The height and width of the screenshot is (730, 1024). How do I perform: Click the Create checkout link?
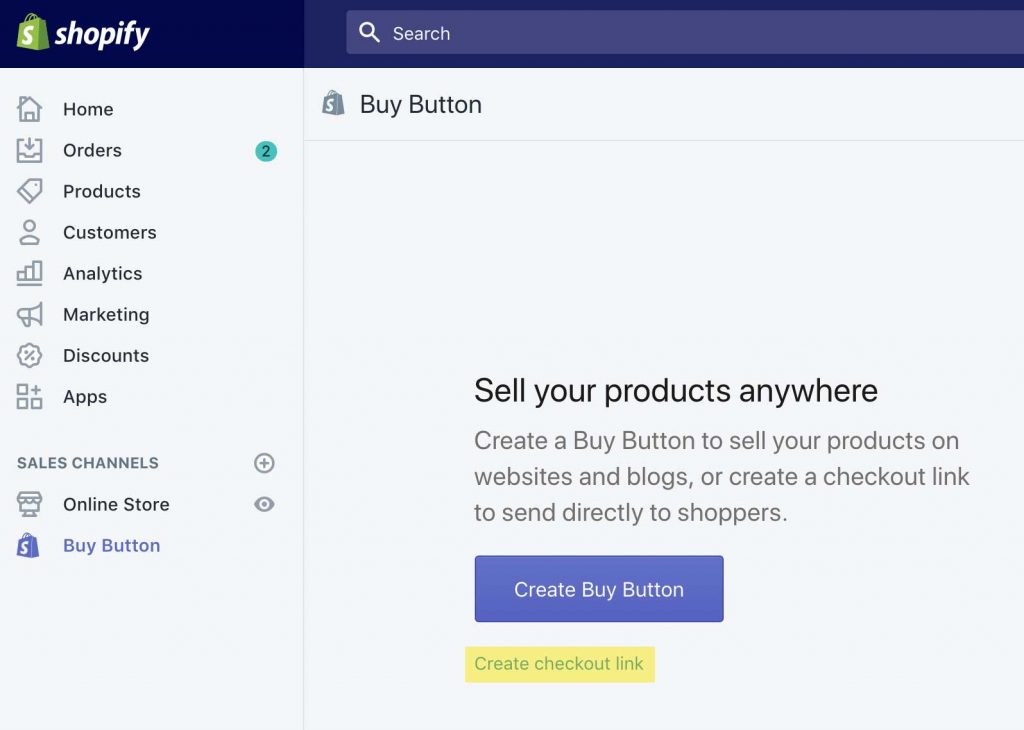[559, 663]
